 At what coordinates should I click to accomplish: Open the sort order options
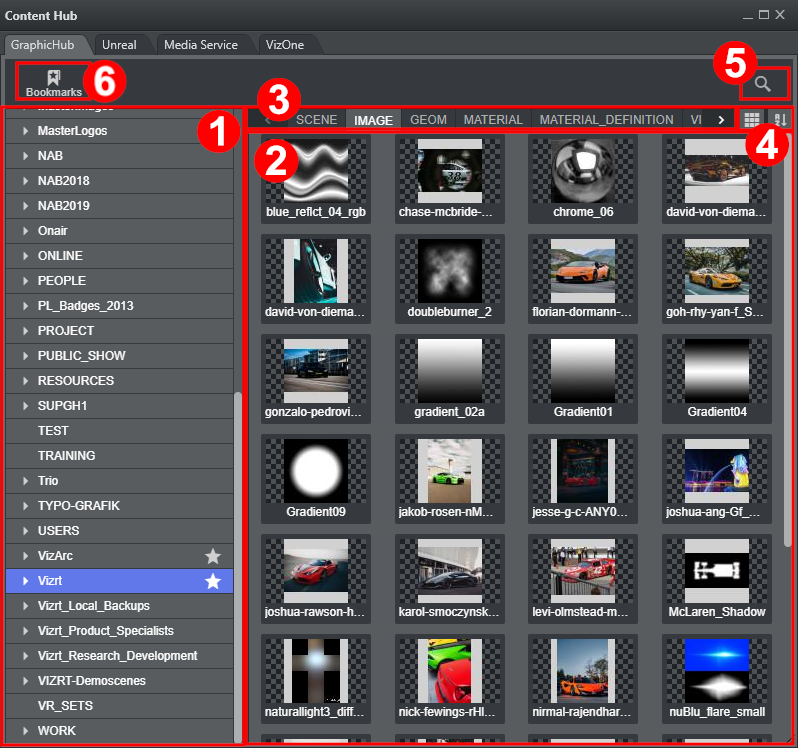[780, 120]
